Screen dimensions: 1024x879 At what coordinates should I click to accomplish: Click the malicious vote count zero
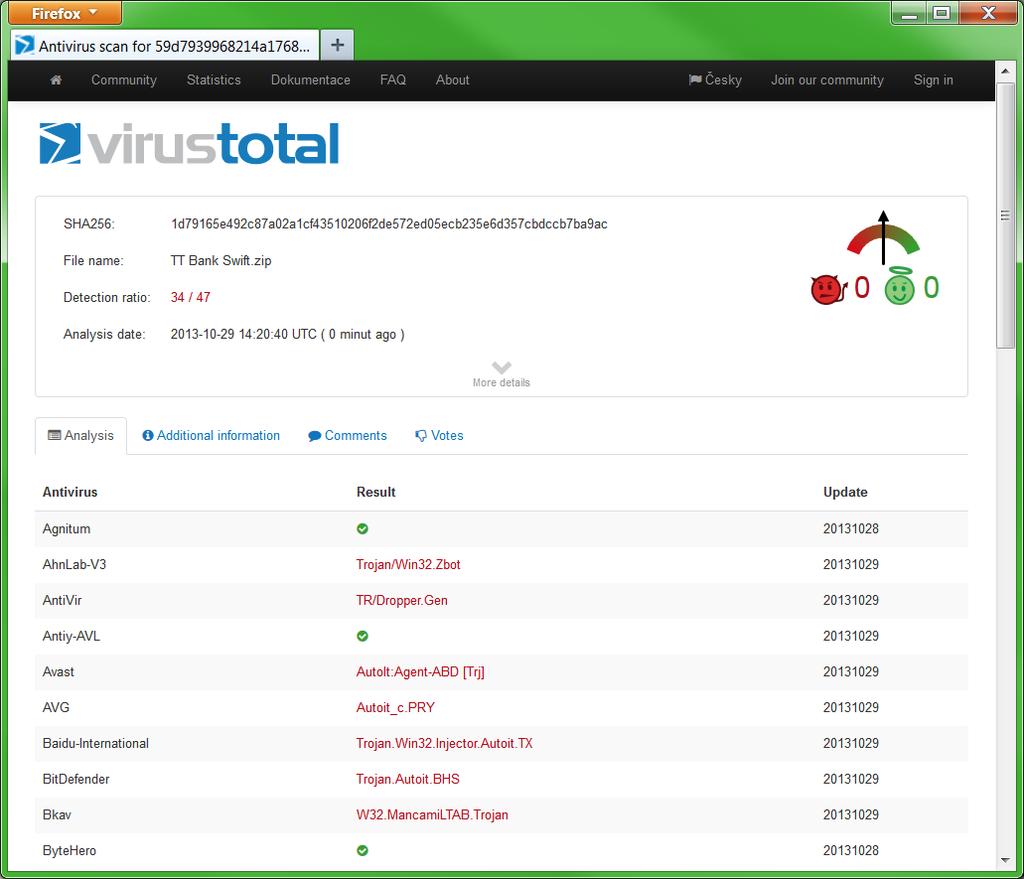[862, 287]
